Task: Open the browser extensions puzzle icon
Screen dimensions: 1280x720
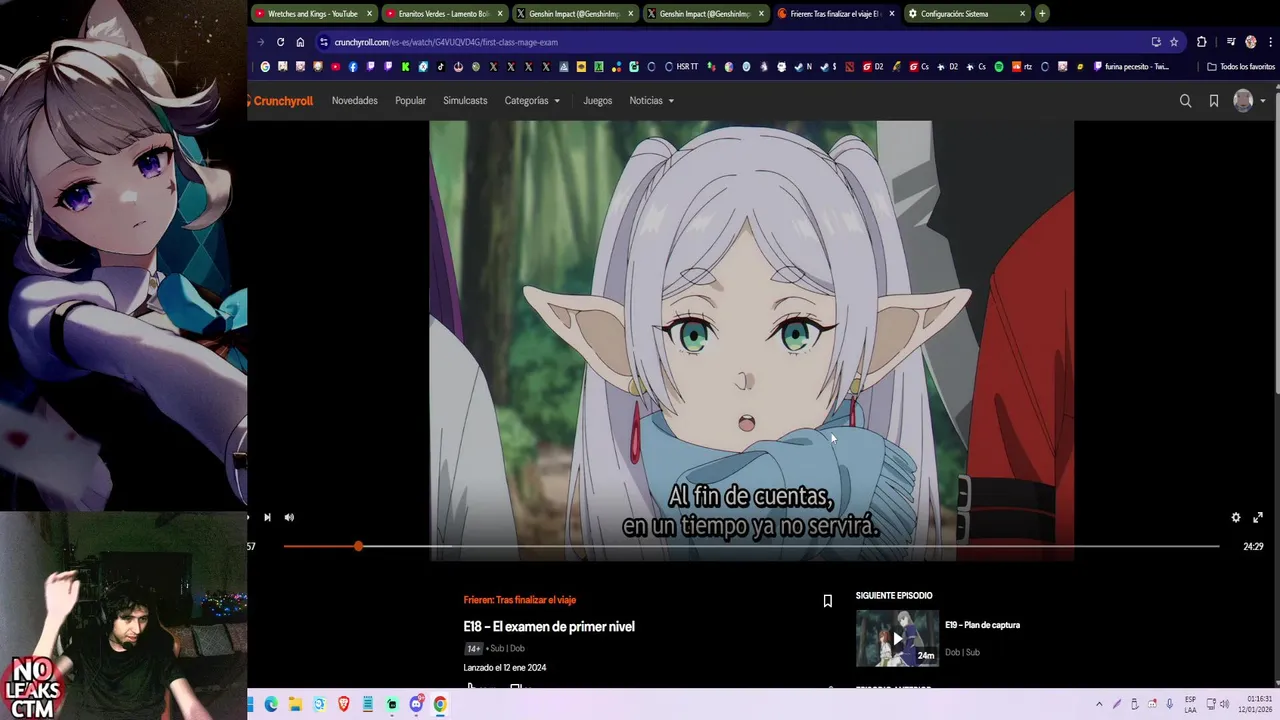Action: pyautogui.click(x=1202, y=42)
